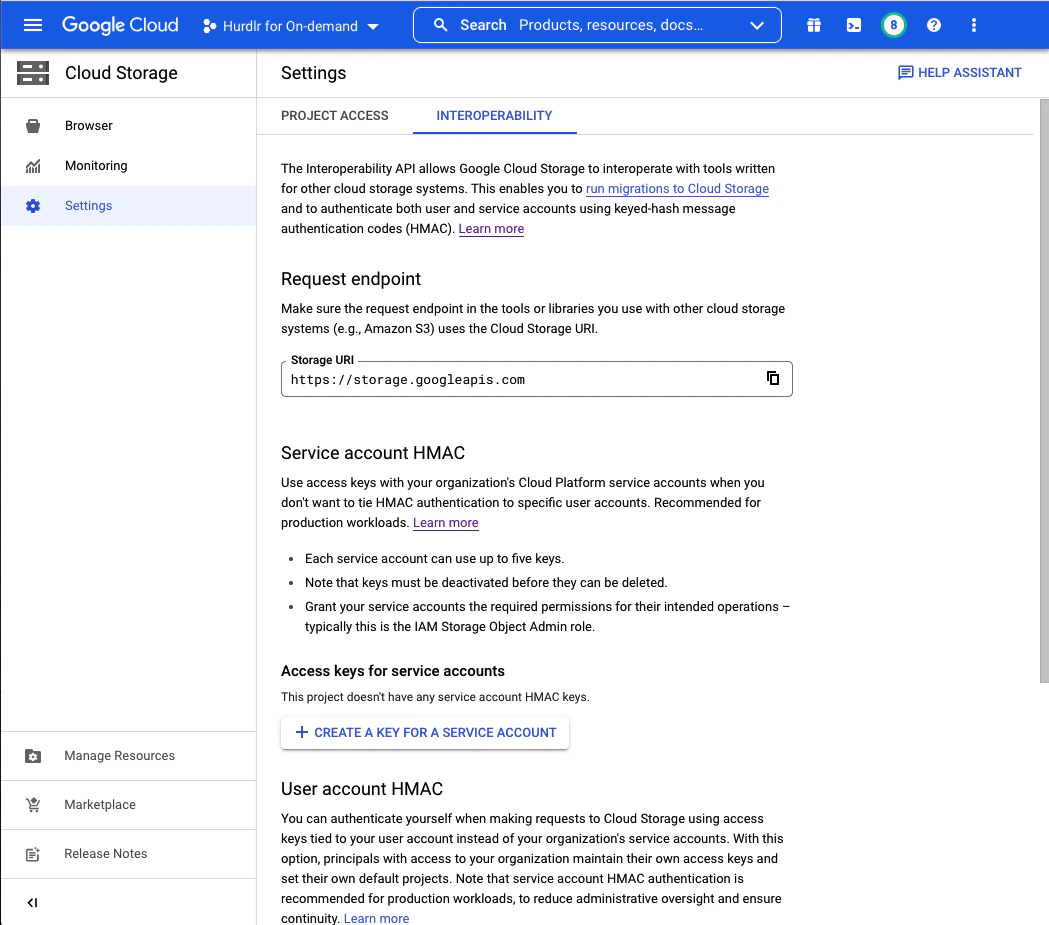Open Marketplace in the sidebar
This screenshot has width=1049, height=925.
pos(128,805)
